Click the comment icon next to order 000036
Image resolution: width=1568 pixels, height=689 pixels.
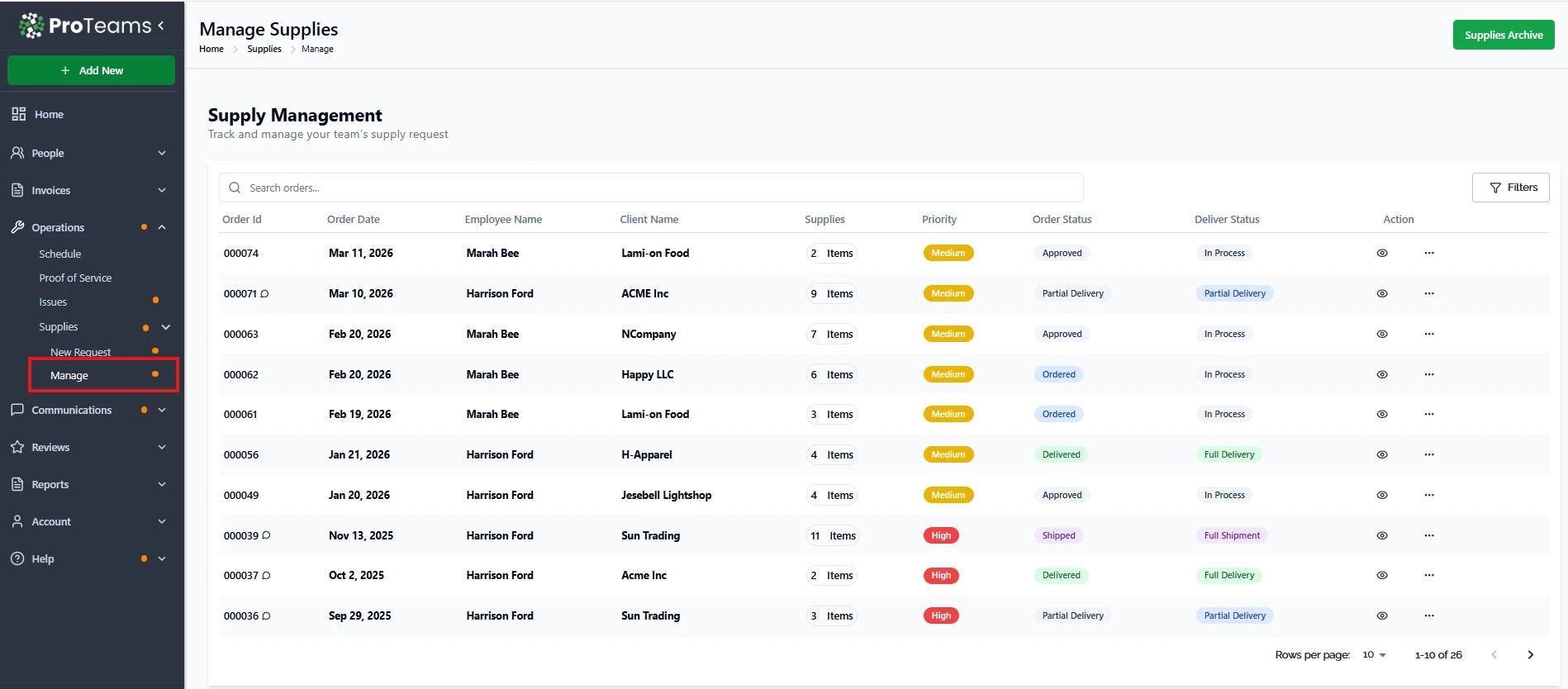coord(266,616)
